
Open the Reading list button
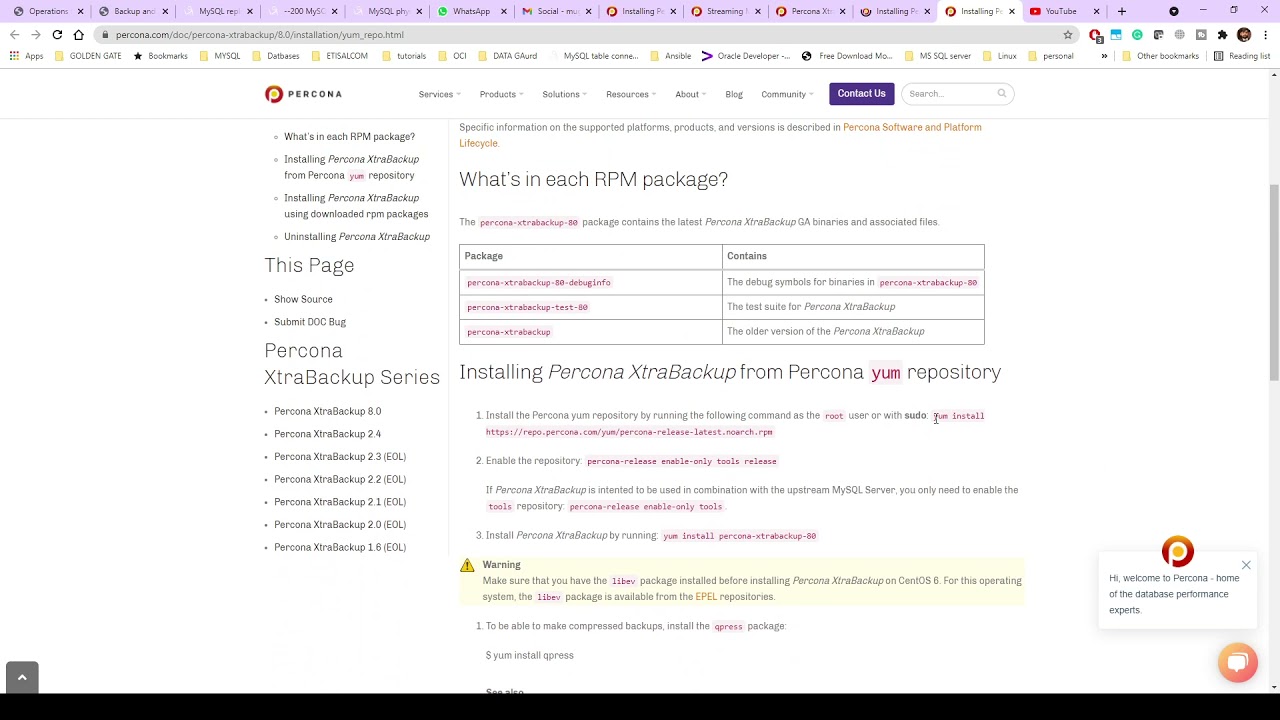point(1241,56)
